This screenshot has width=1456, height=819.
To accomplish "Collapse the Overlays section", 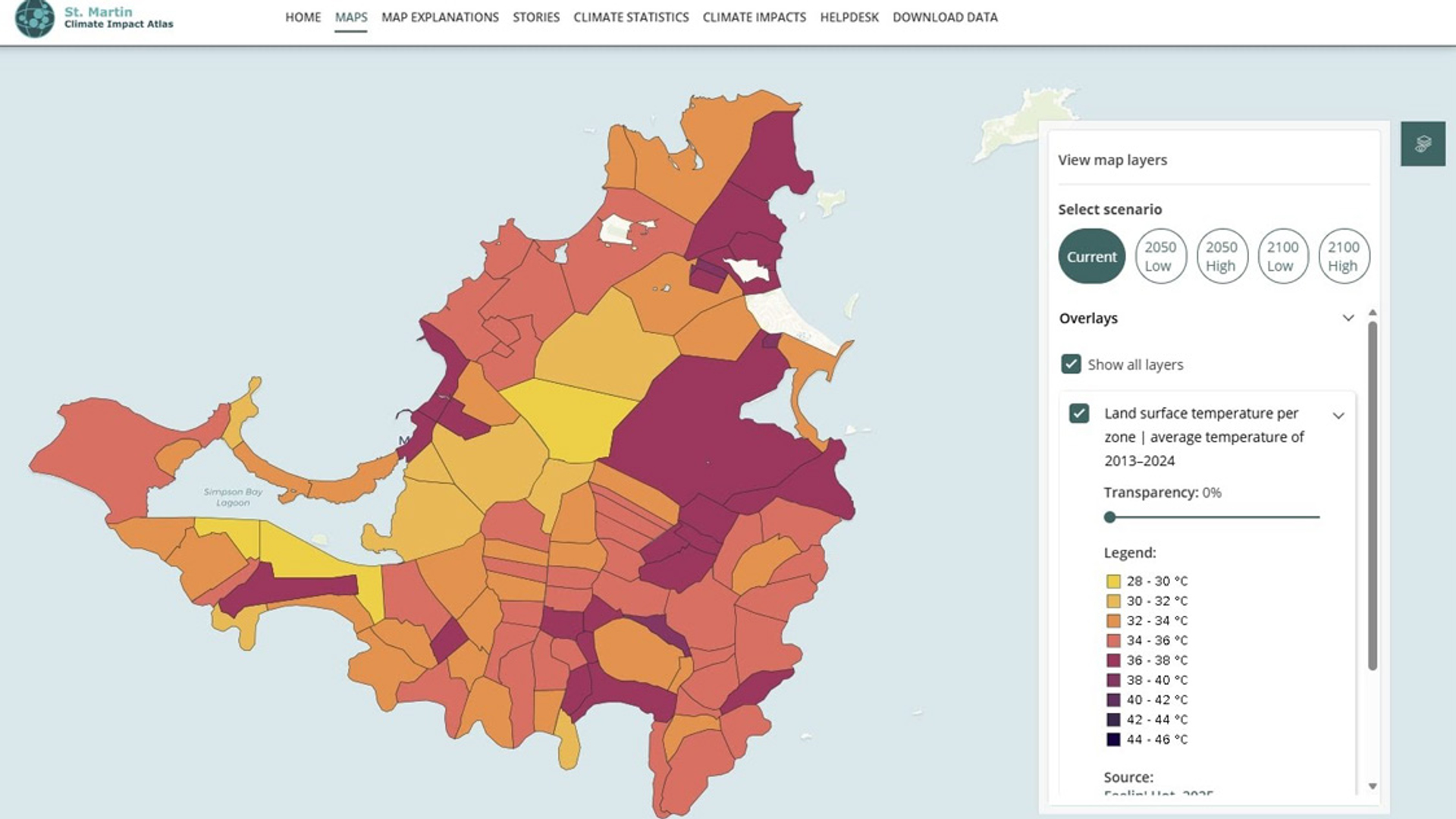I will click(1348, 318).
